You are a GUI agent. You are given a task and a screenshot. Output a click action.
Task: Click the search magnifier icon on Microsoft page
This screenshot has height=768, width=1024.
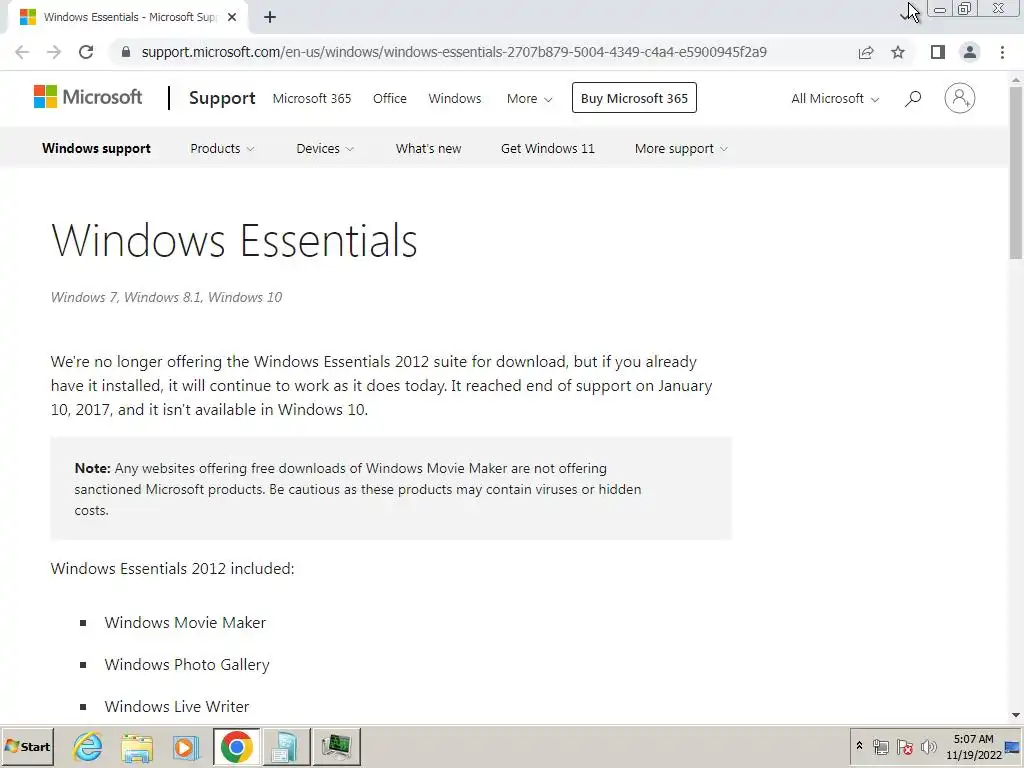[913, 99]
